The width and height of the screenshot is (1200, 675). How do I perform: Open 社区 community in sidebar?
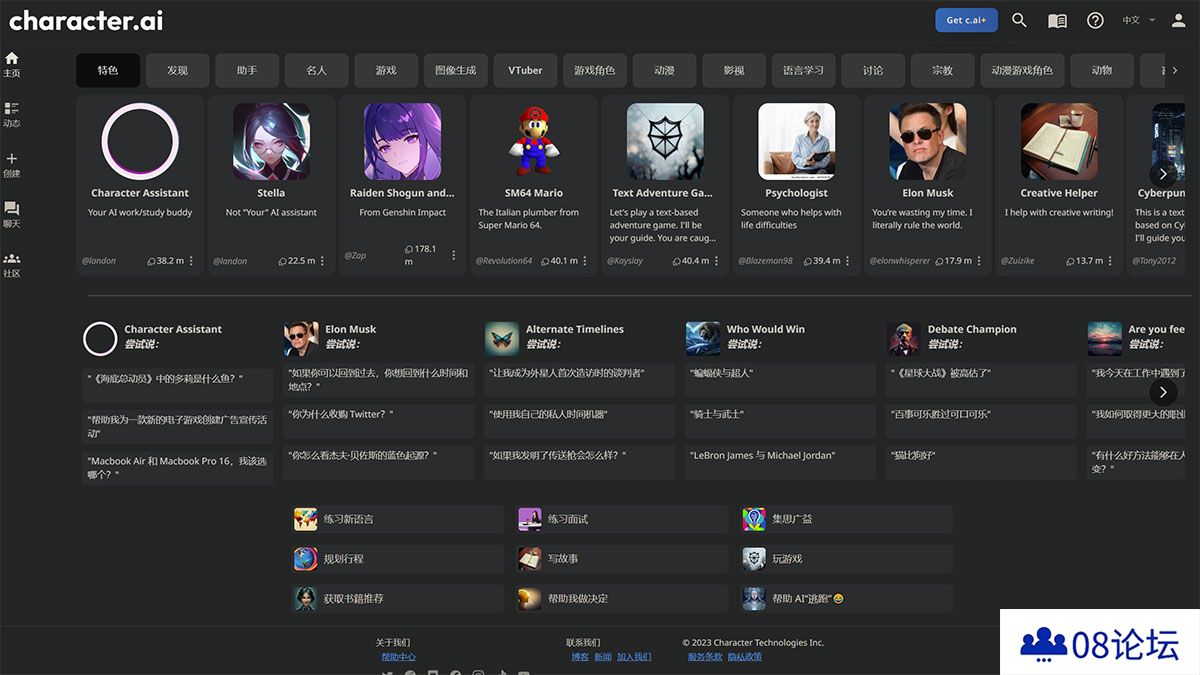point(12,265)
